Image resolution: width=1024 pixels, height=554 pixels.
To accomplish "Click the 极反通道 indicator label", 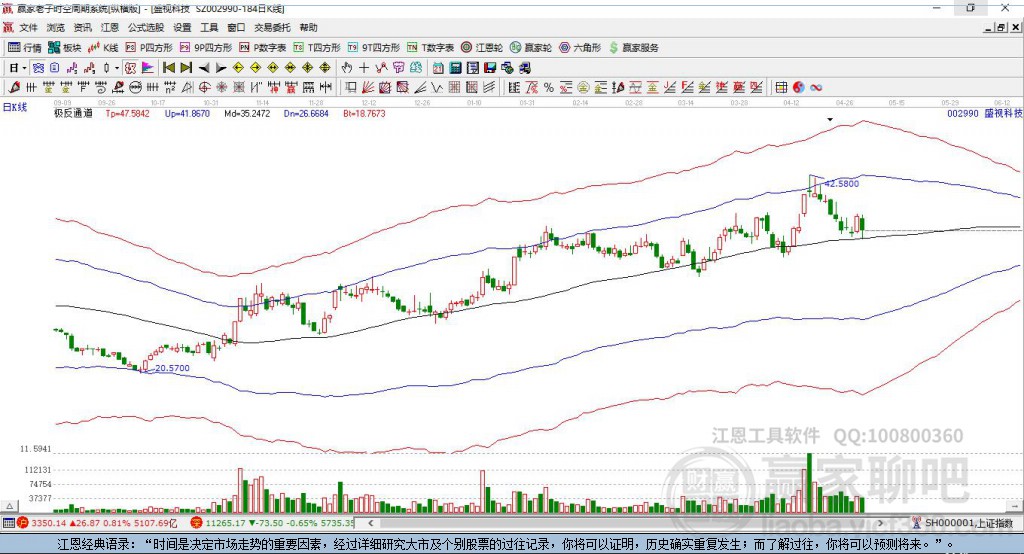I will pyautogui.click(x=73, y=113).
